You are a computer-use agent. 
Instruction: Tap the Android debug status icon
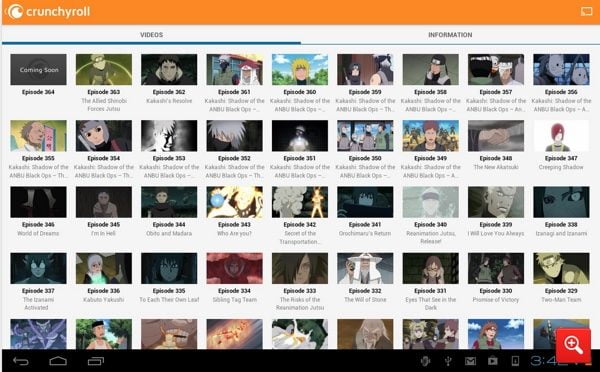pyautogui.click(x=425, y=361)
